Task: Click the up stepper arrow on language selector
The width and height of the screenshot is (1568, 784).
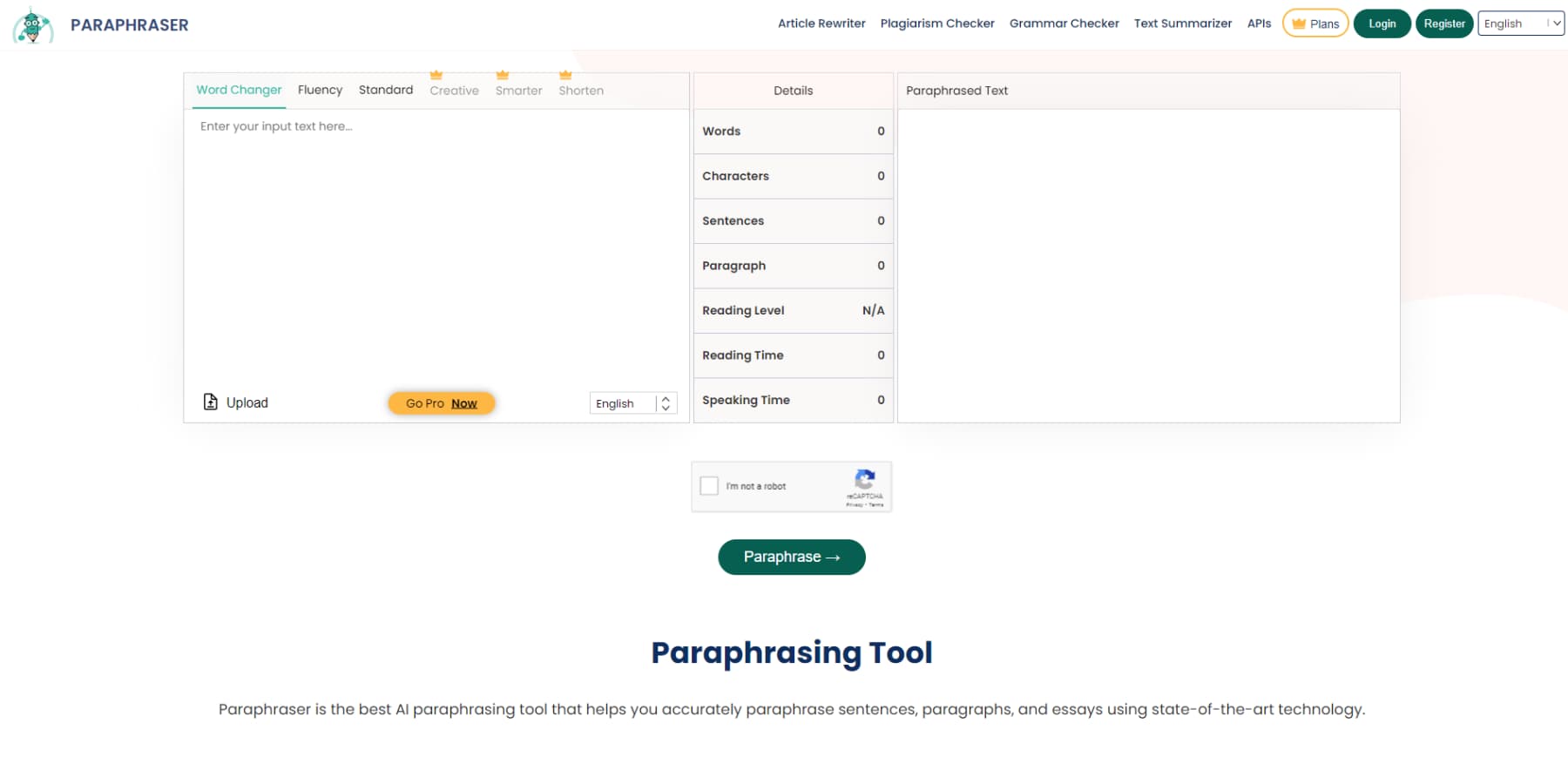Action: tap(664, 398)
